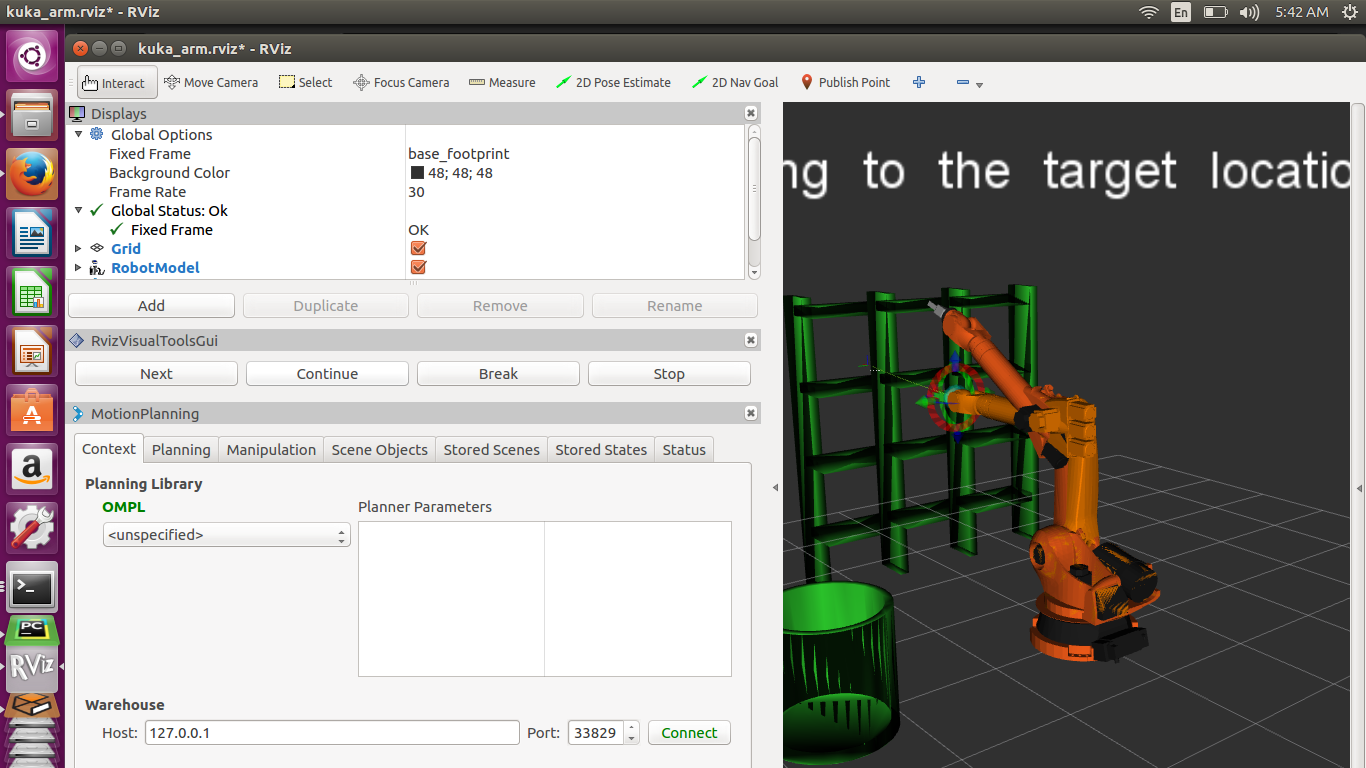
Task: Switch to the Planning tab
Action: tap(181, 450)
